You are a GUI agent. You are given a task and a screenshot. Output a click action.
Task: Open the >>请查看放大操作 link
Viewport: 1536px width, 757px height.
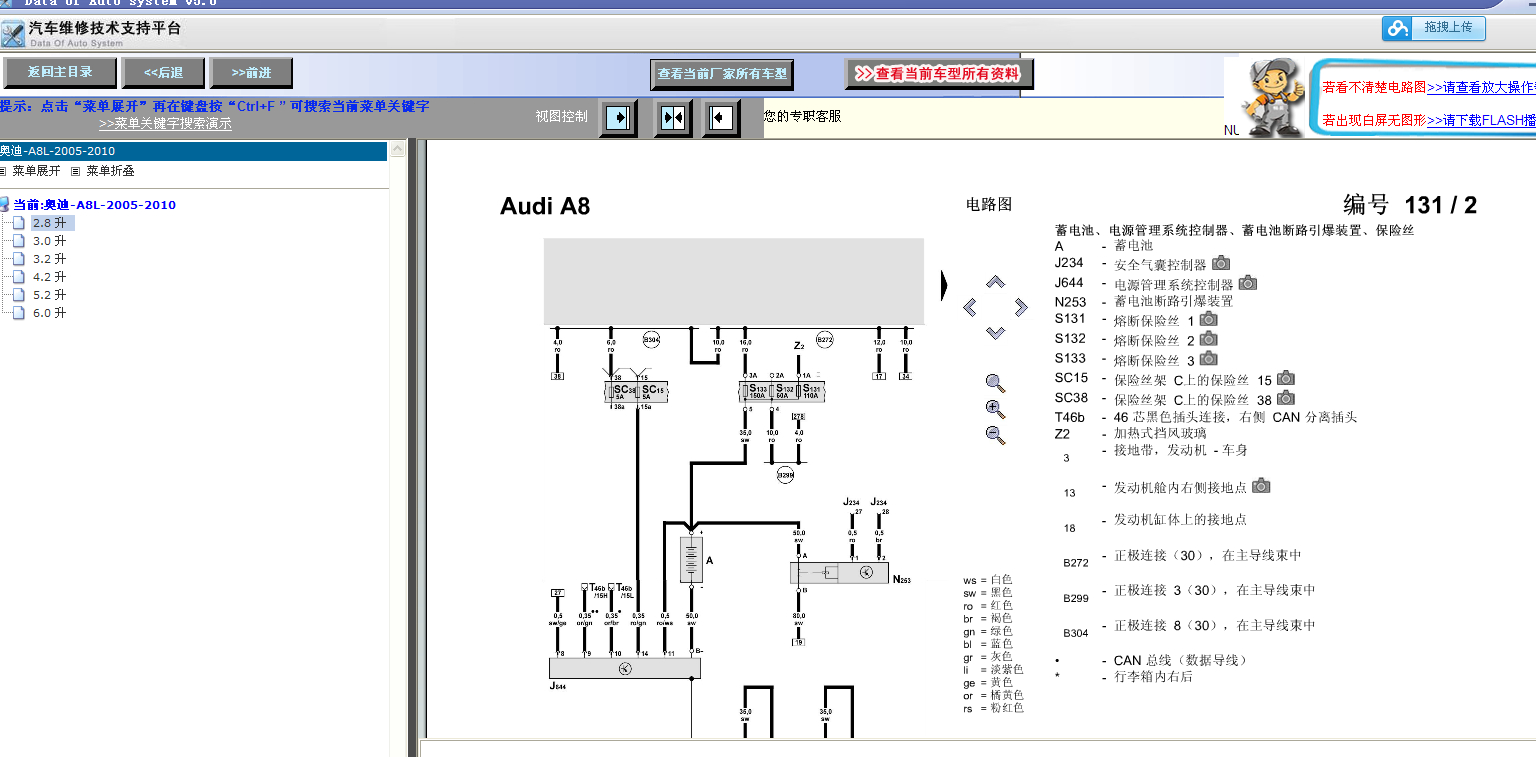[1481, 88]
